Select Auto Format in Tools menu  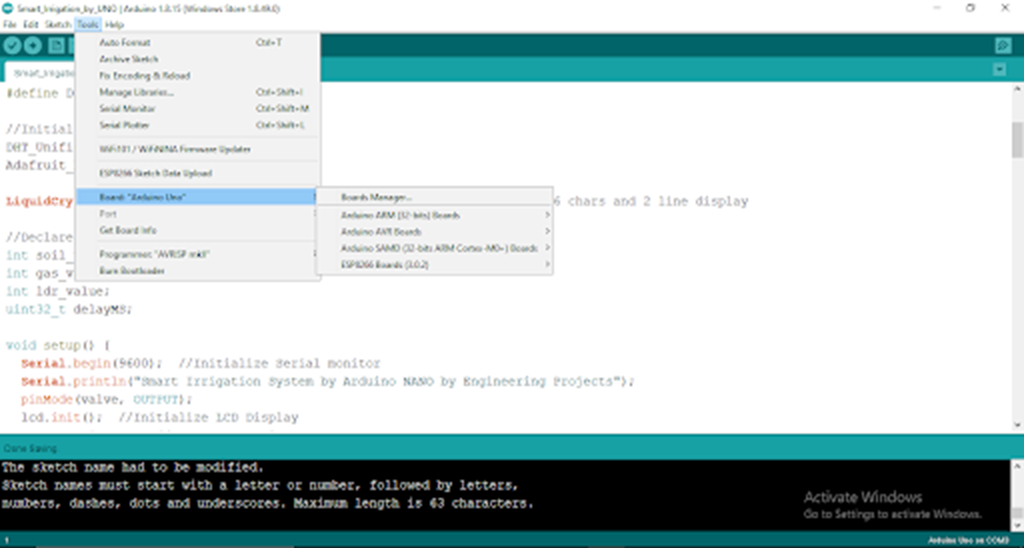[x=197, y=42]
